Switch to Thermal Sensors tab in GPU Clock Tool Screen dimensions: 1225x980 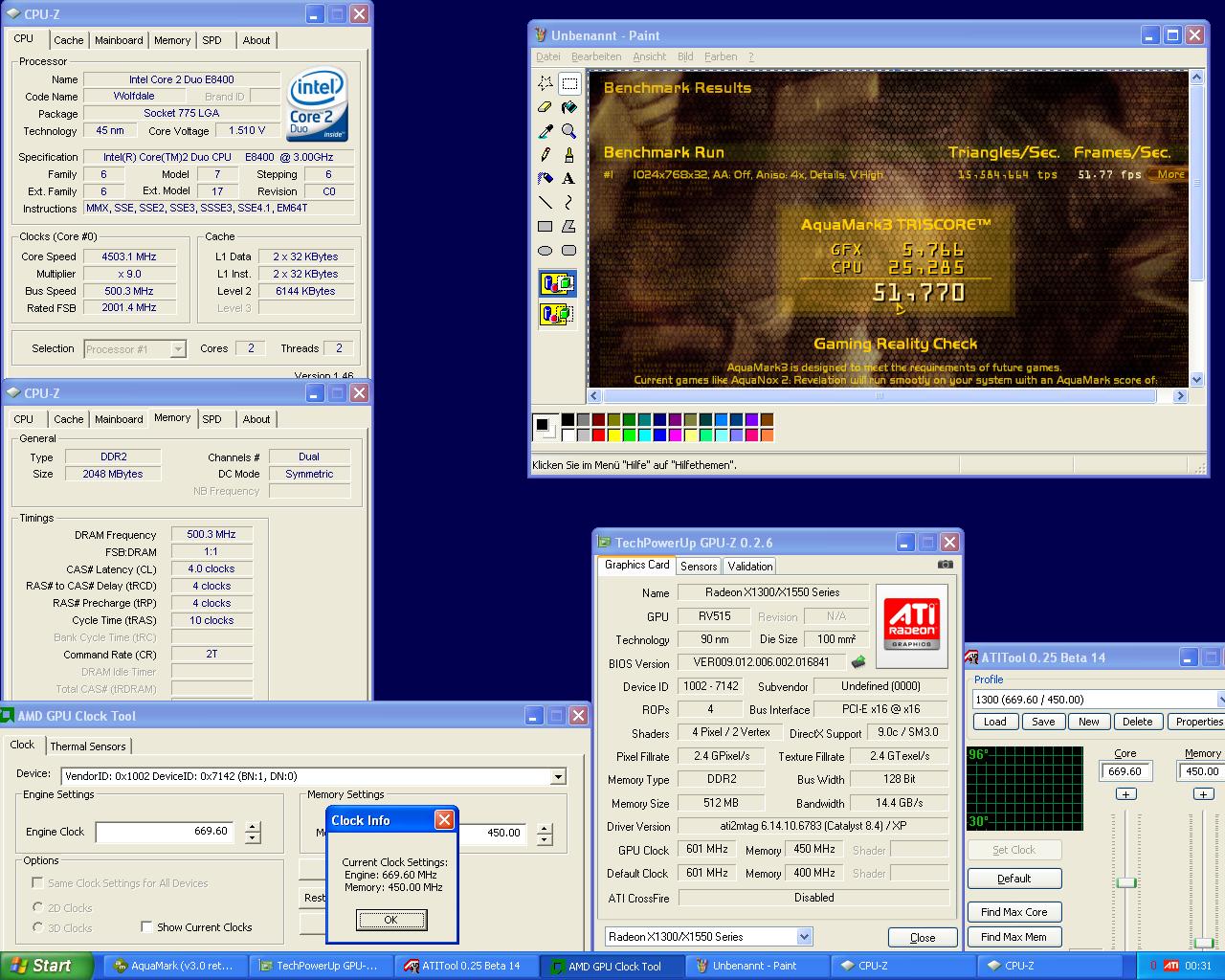click(x=88, y=746)
